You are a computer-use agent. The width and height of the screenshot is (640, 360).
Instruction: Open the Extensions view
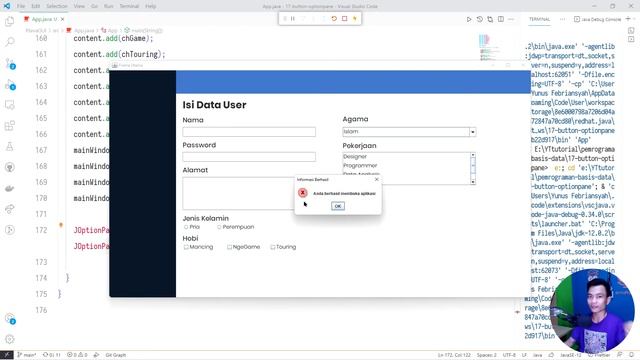coord(9,126)
